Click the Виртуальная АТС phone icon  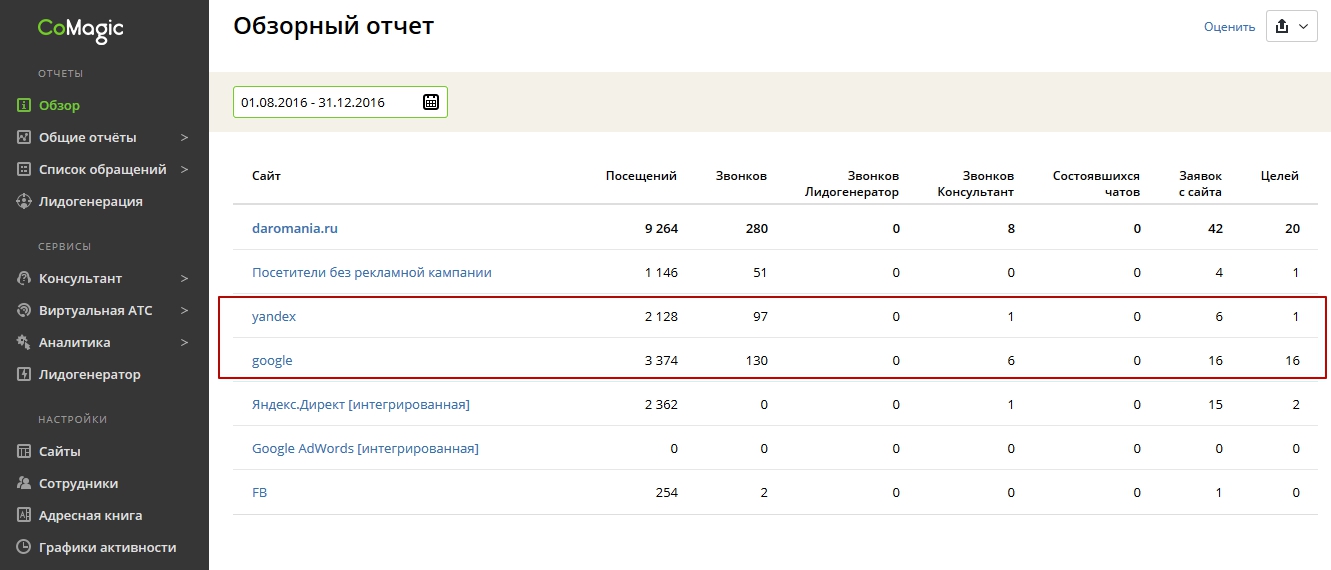pos(25,310)
